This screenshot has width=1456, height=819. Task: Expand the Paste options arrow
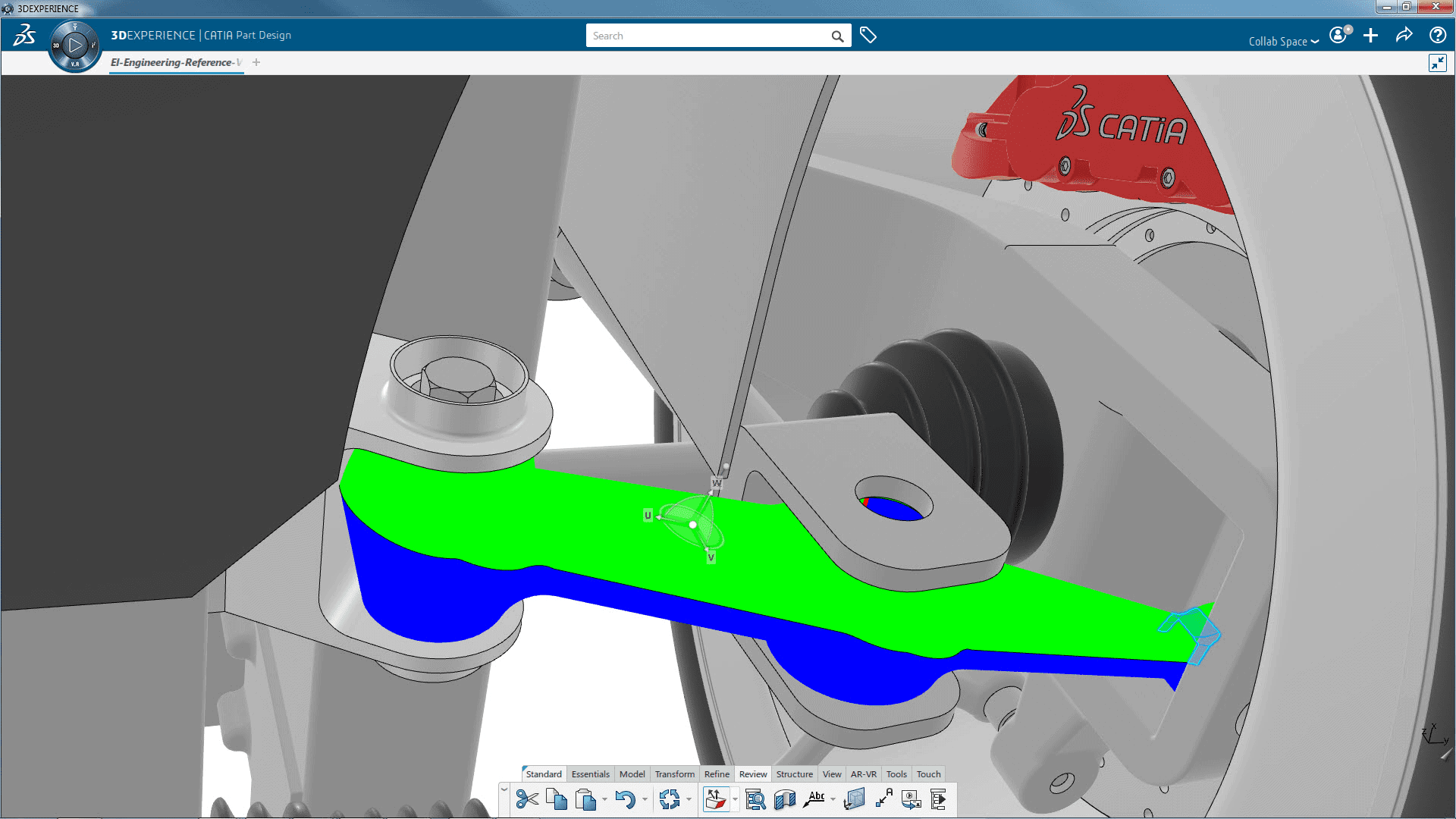[604, 799]
